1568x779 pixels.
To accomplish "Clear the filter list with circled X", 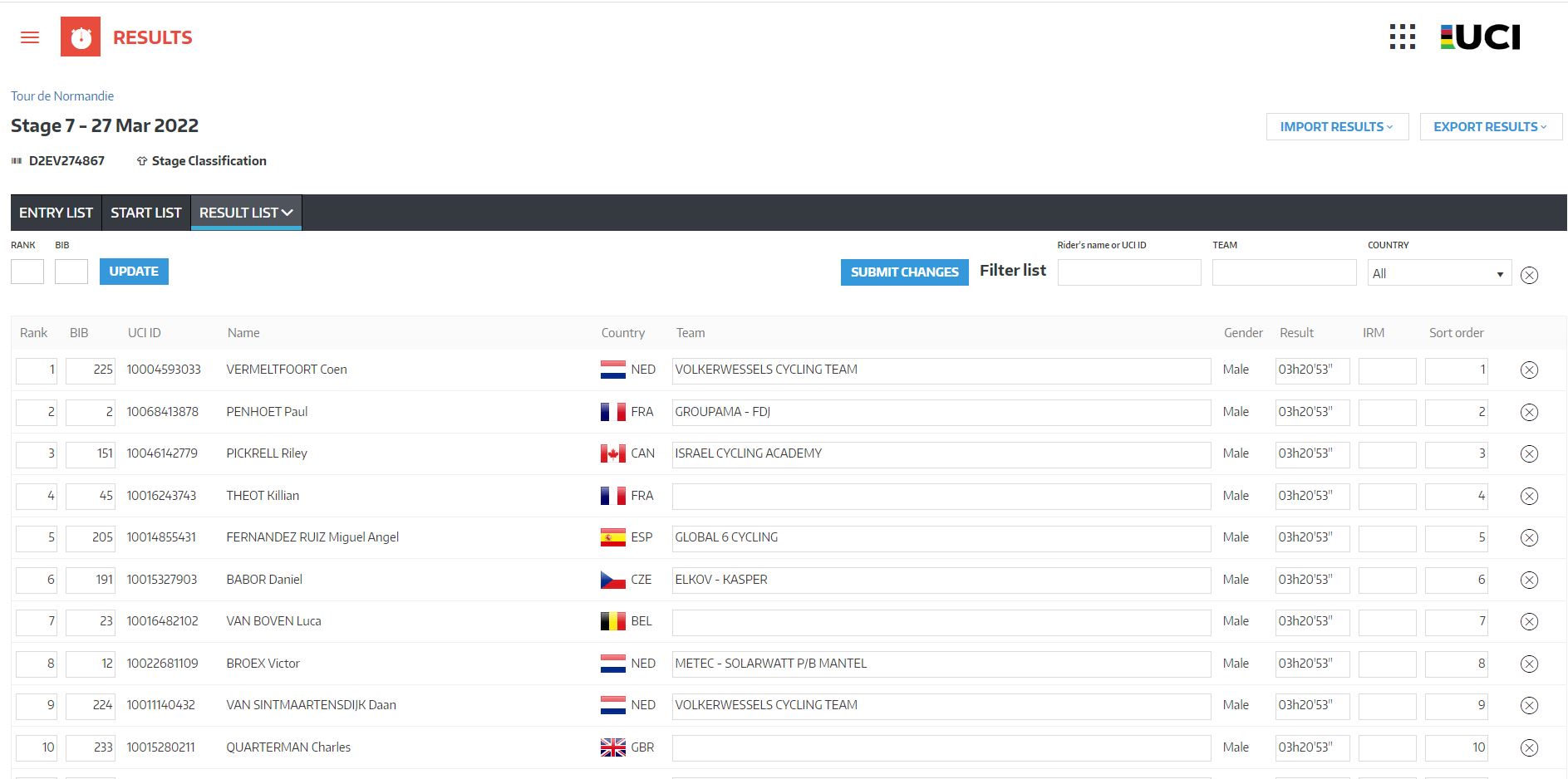I will tap(1529, 275).
